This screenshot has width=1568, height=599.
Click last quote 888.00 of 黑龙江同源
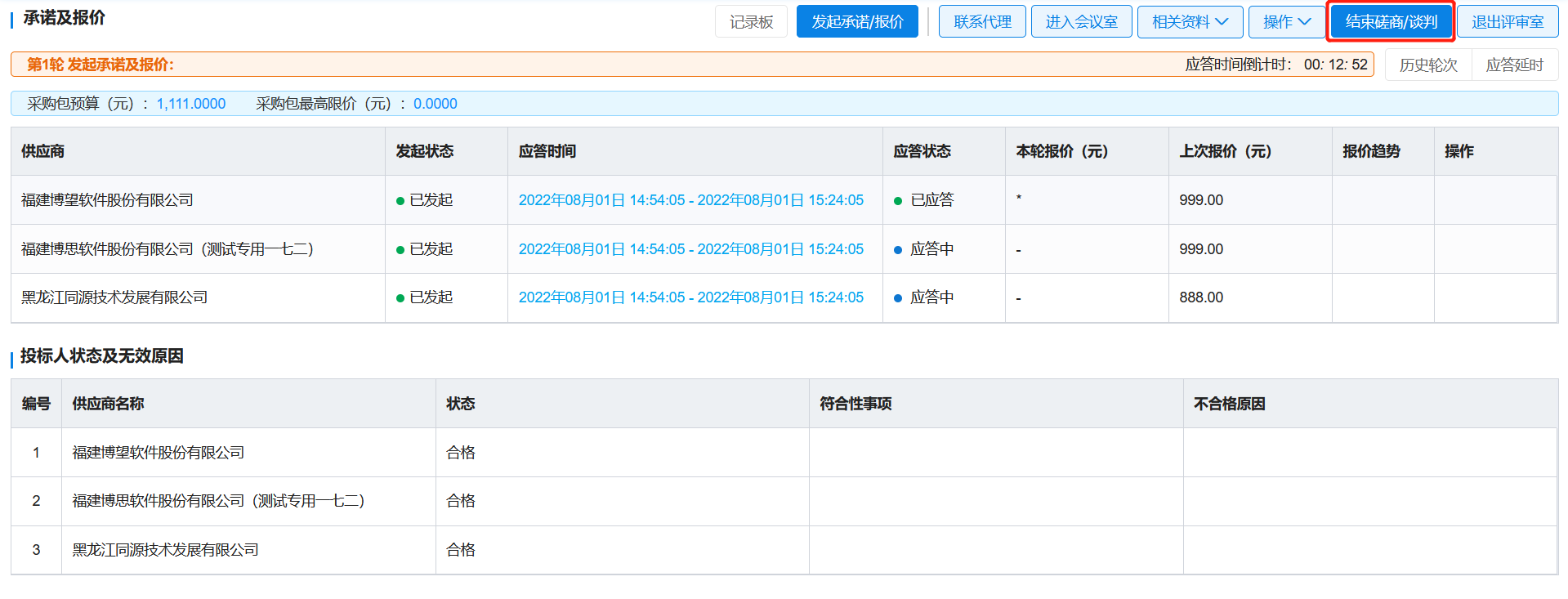coord(1201,297)
